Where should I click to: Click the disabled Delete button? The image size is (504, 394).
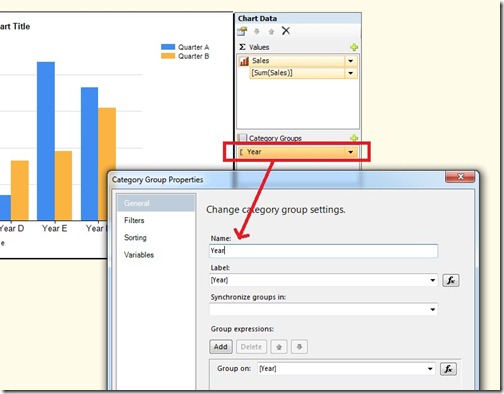click(251, 347)
